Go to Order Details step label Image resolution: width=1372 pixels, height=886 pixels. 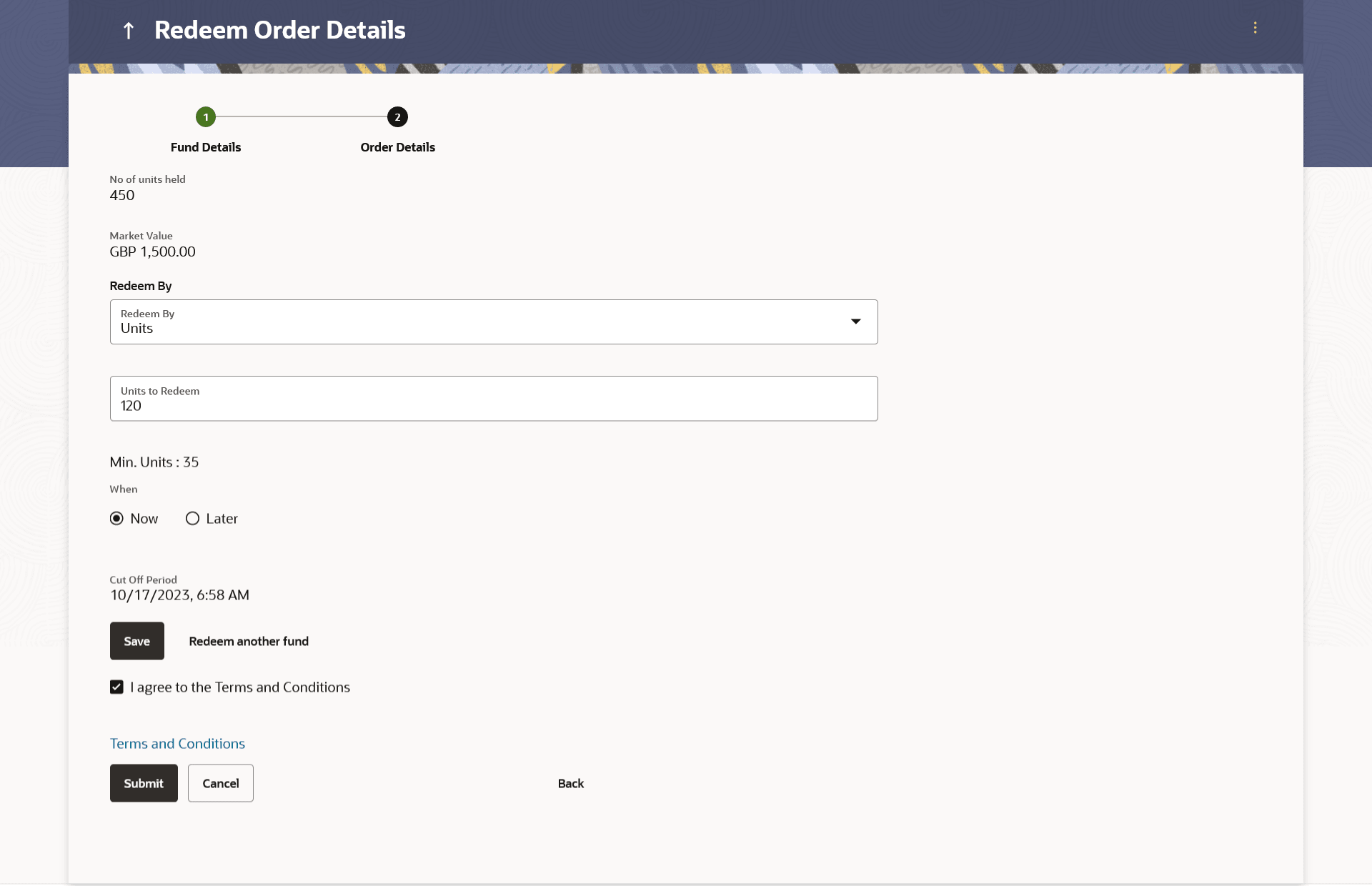coord(397,147)
